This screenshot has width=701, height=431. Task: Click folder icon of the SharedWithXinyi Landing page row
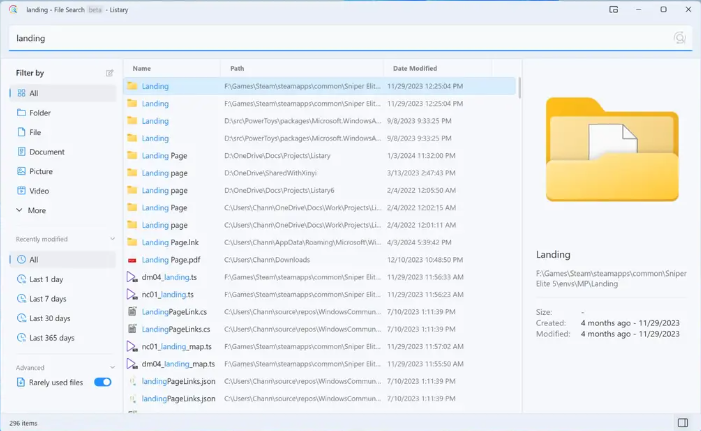(132, 173)
